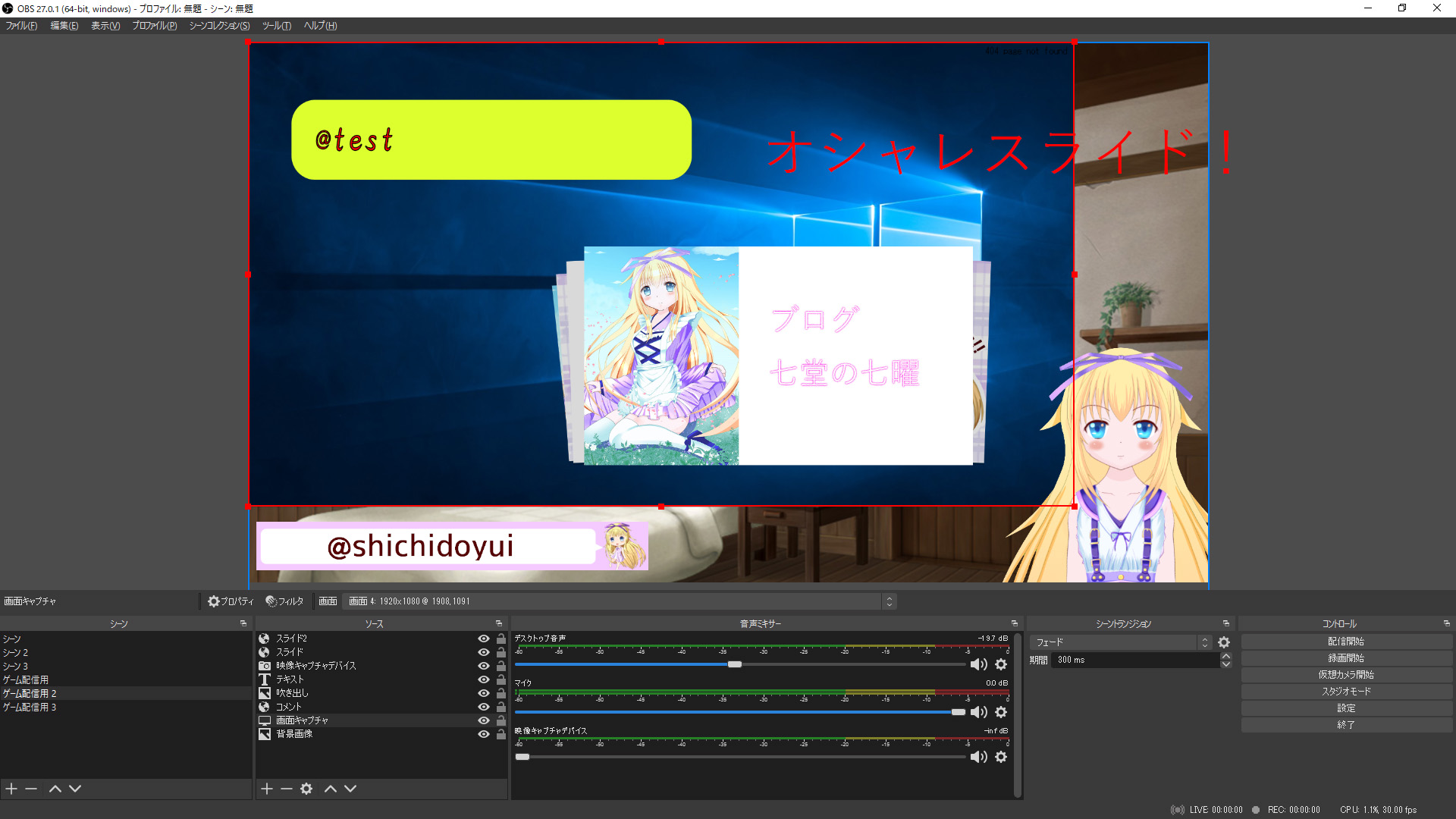Open フィルタ for the selected source
This screenshot has height=819, width=1456.
pyautogui.click(x=285, y=601)
